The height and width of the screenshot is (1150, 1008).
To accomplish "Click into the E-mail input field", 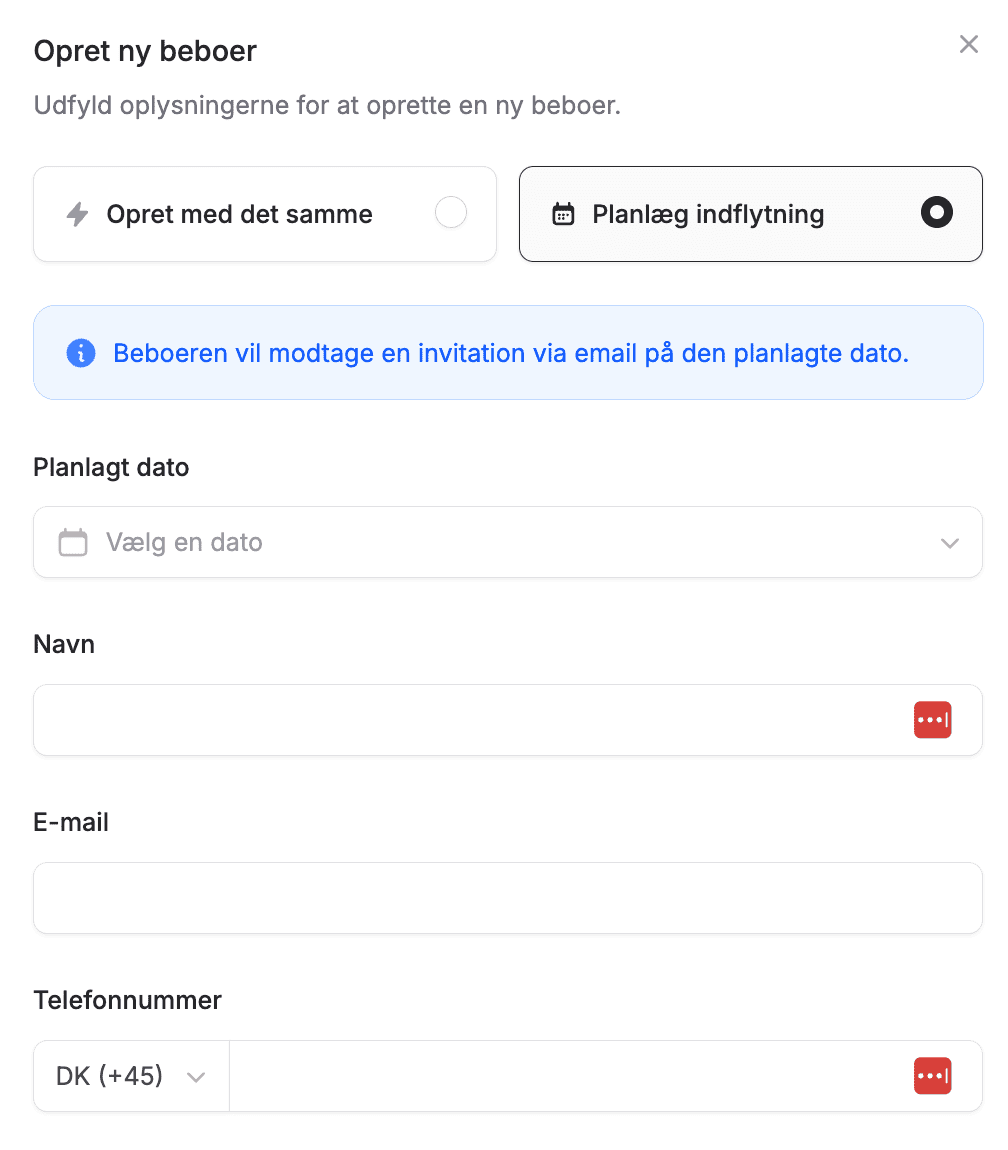I will 508,898.
